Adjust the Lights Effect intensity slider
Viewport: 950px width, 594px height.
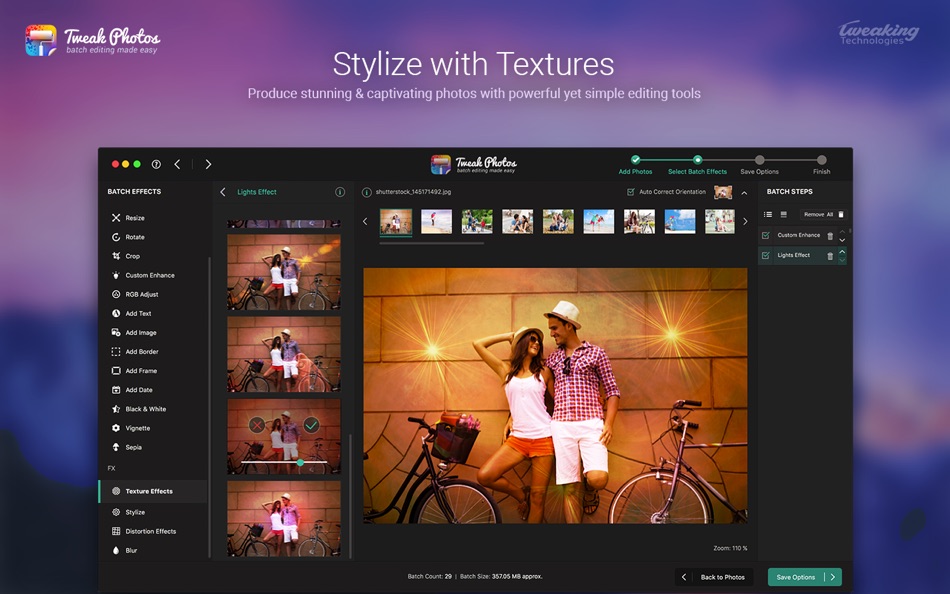302,464
